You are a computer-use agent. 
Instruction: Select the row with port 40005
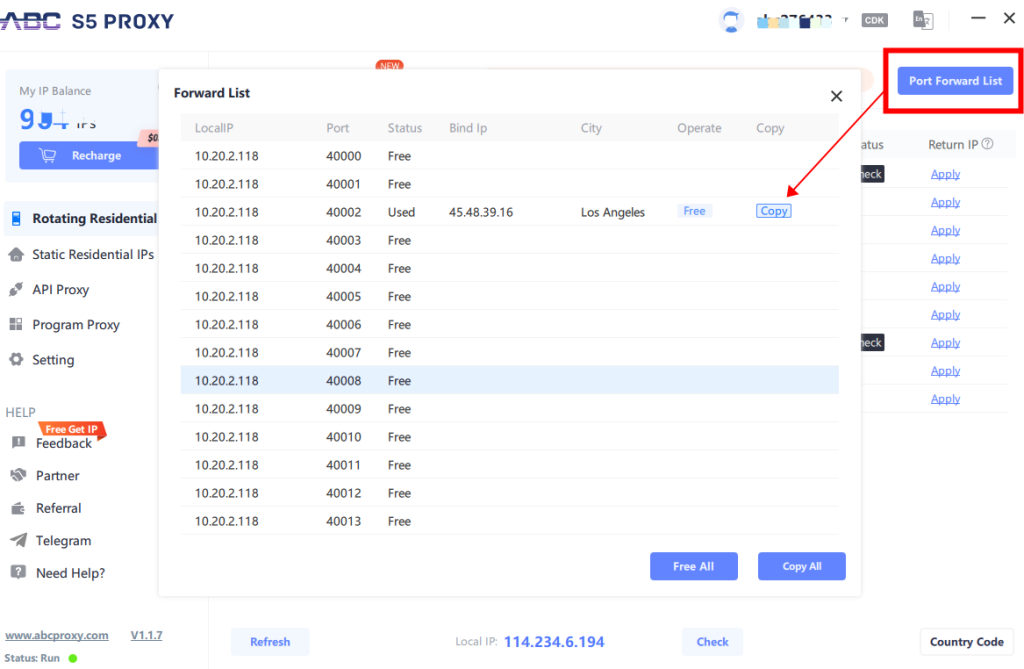click(x=509, y=297)
